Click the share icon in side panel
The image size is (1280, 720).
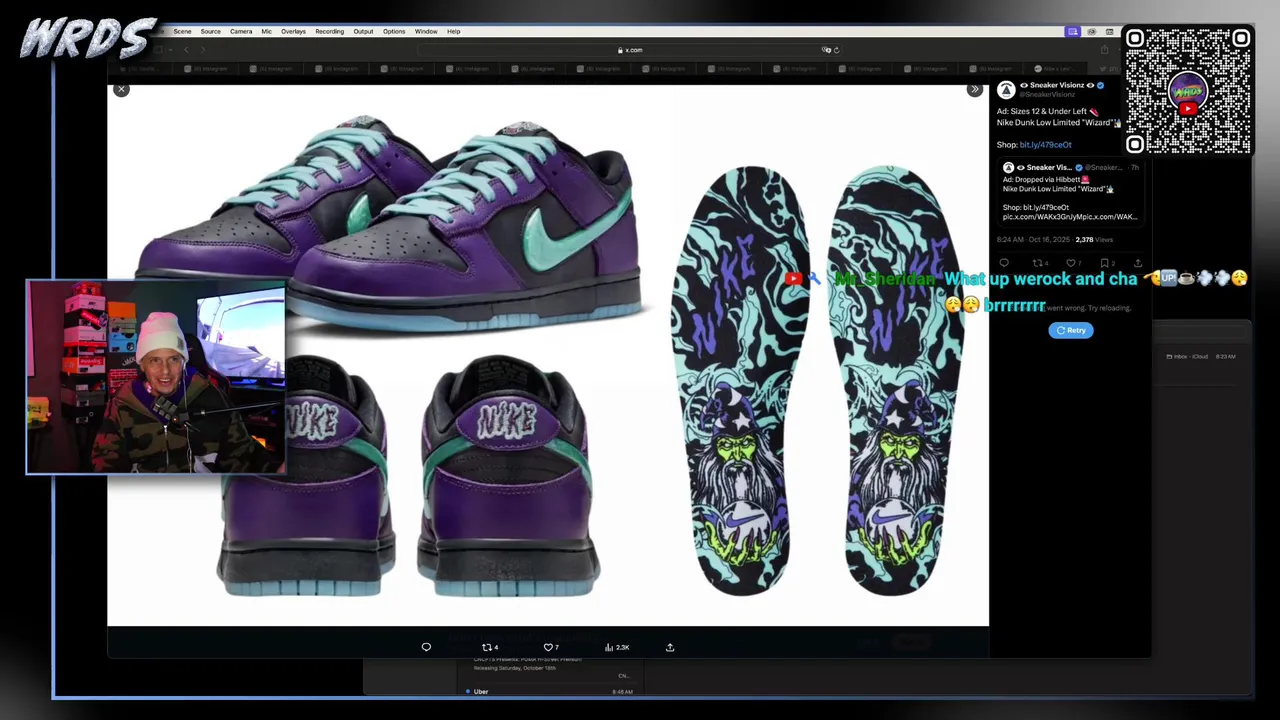[1137, 263]
